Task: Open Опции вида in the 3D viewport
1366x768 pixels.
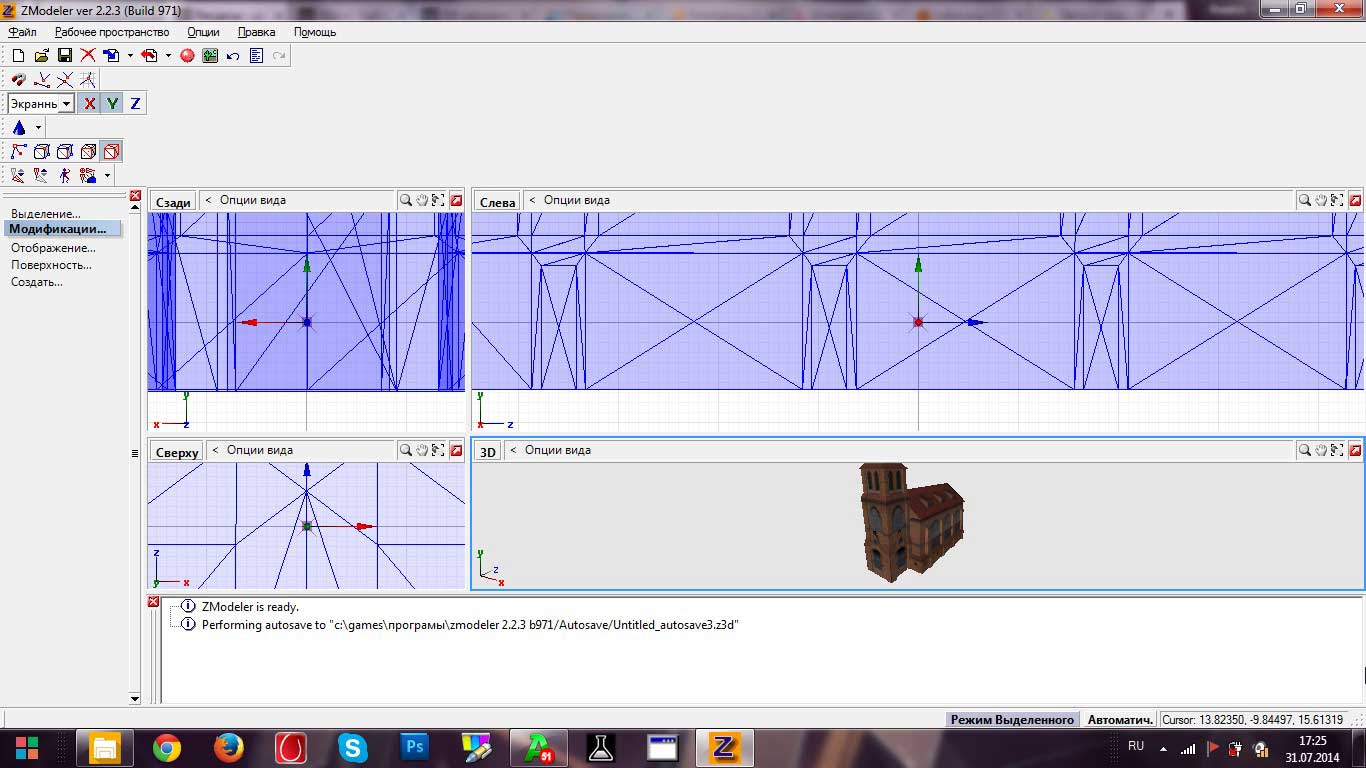Action: click(557, 450)
